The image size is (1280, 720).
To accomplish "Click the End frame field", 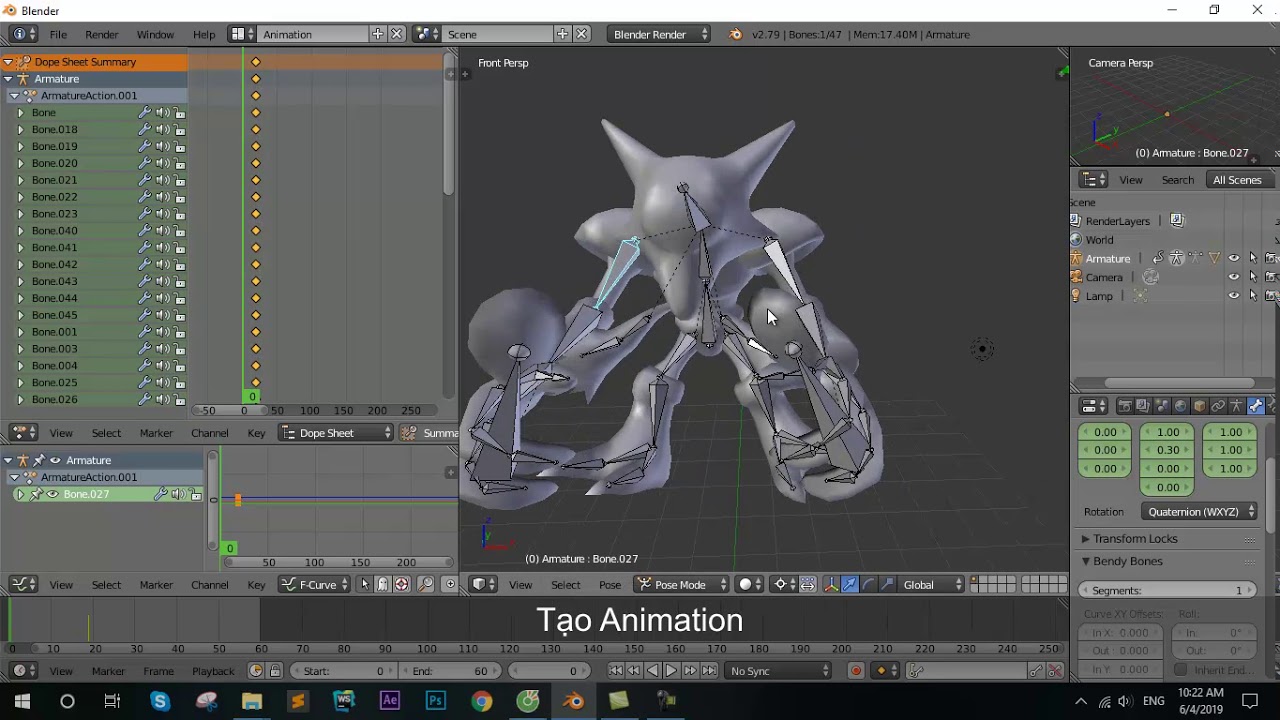I will [x=449, y=671].
